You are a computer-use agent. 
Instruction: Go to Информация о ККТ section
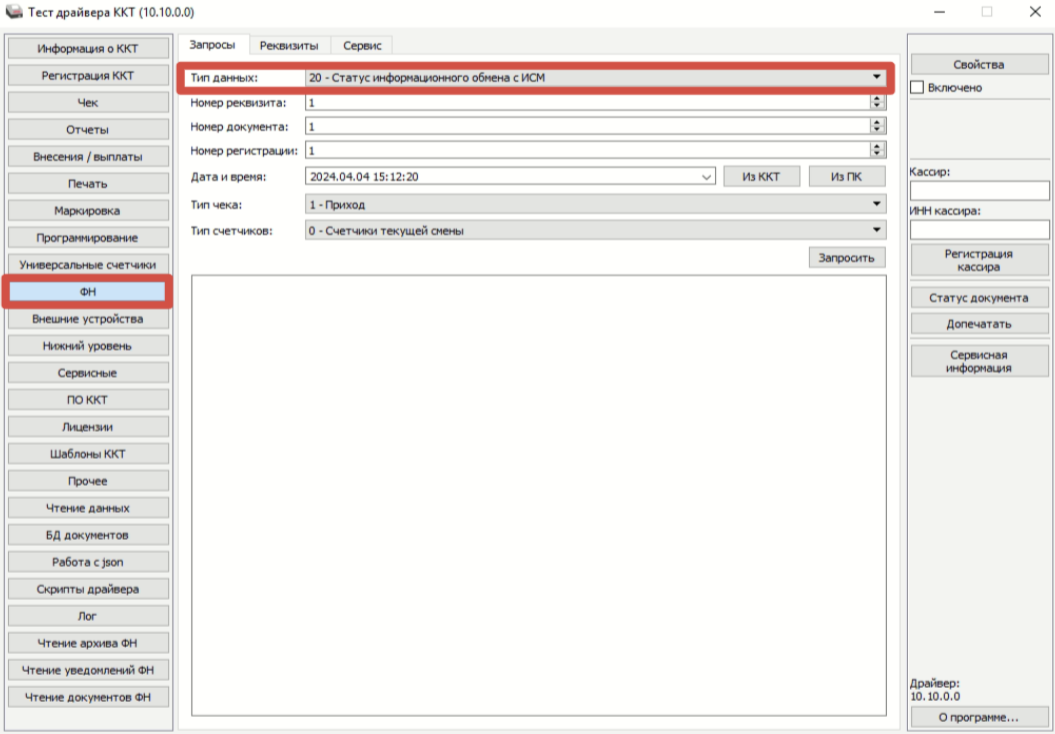click(x=88, y=49)
